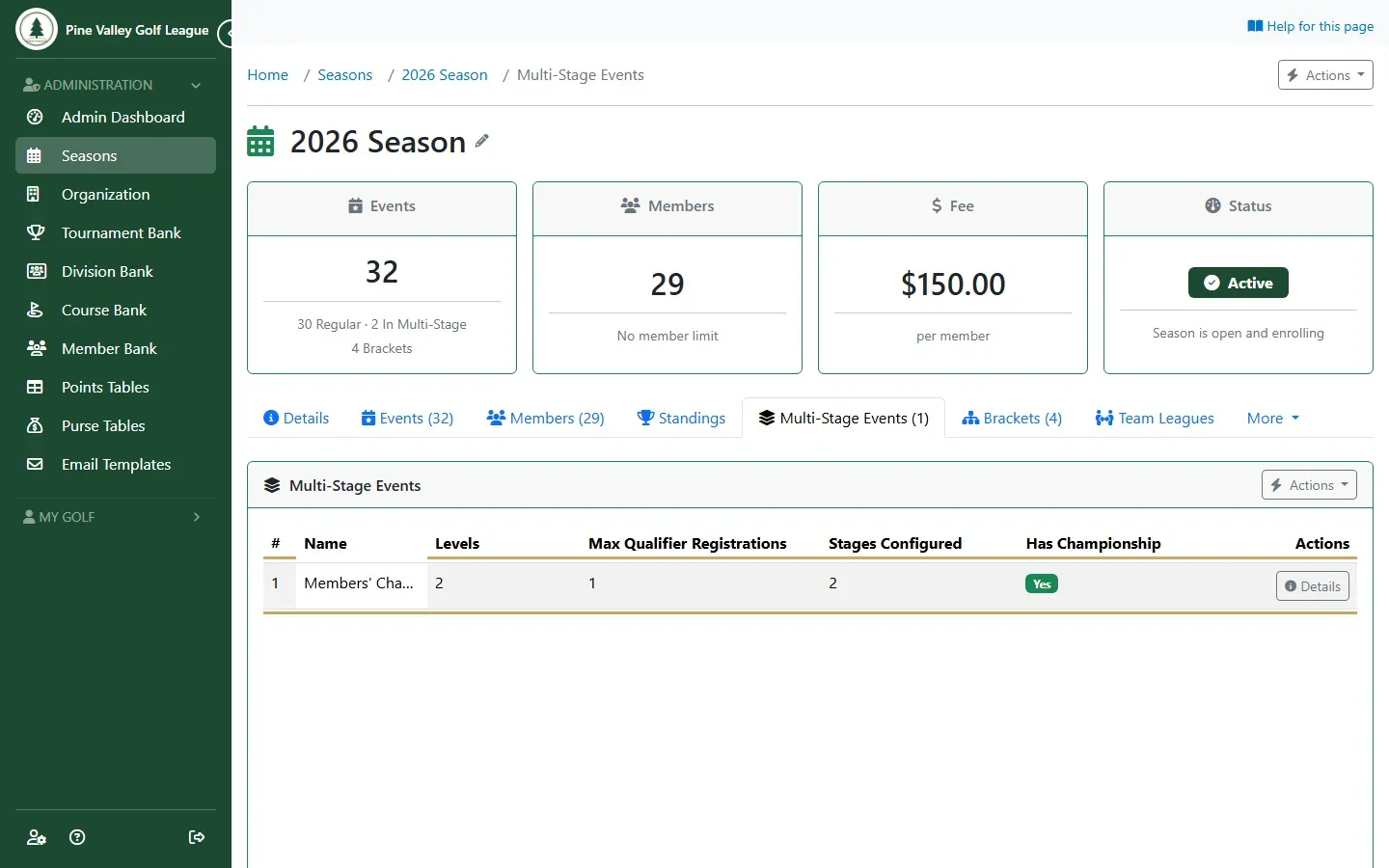Switch to the Details tab
The image size is (1389, 868).
click(296, 418)
